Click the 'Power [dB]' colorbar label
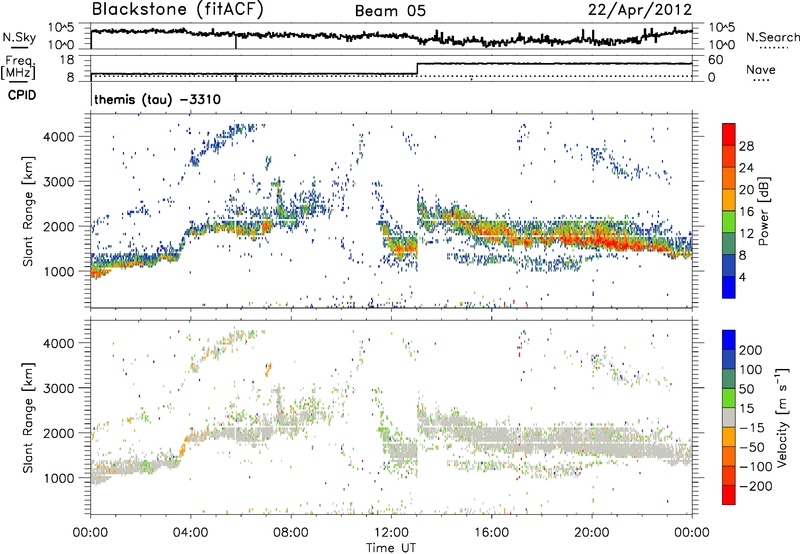 (764, 211)
